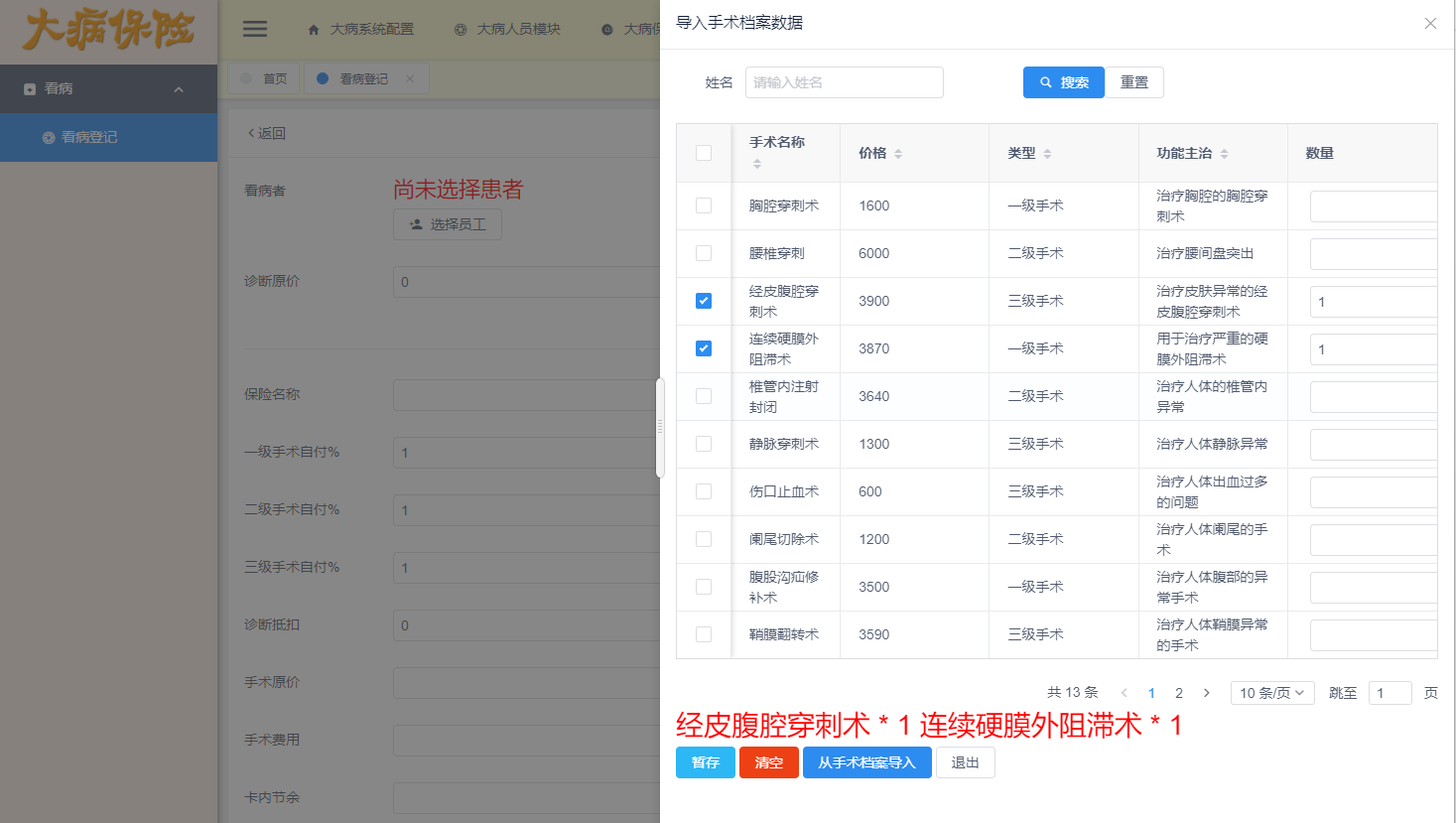Click the previous-page arrow in pagination
The width and height of the screenshot is (1456, 823).
1124,692
